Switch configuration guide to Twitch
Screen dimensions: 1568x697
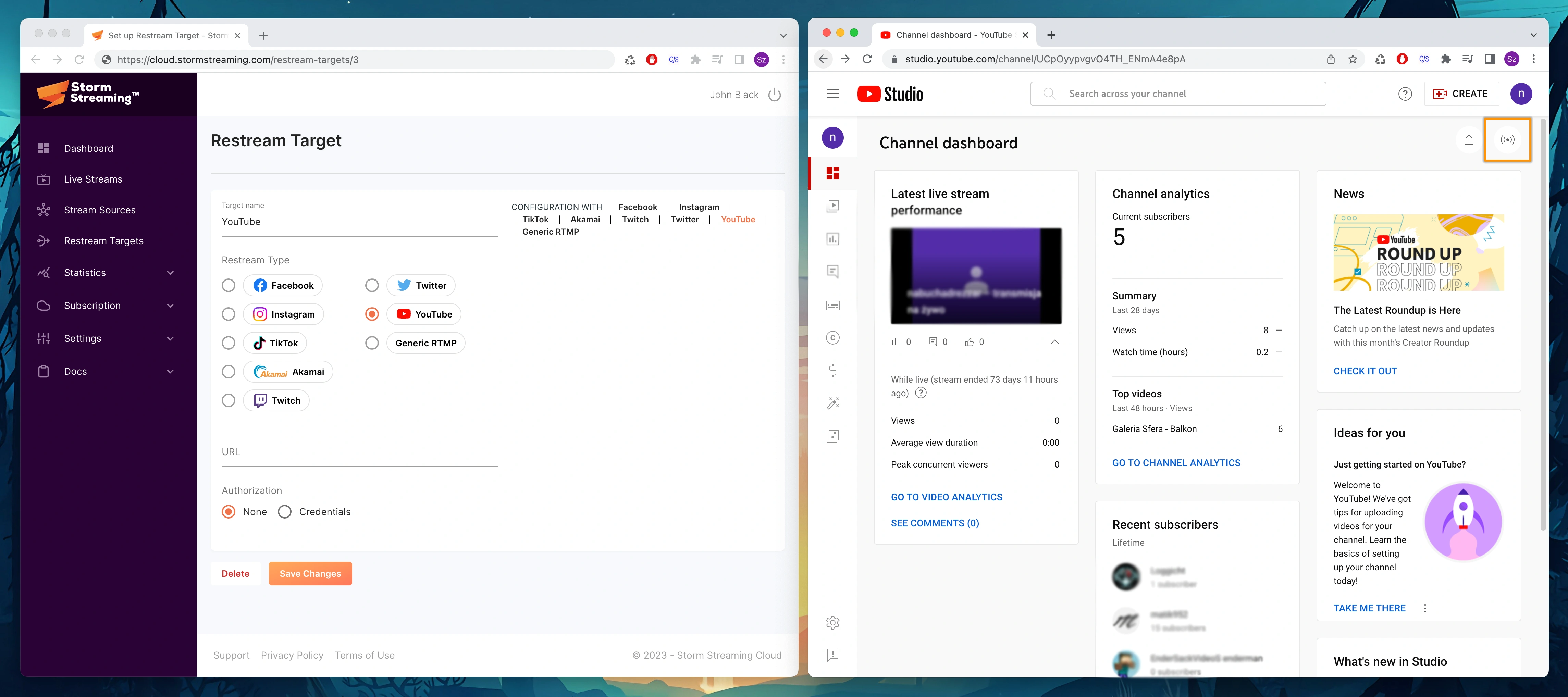click(x=635, y=220)
